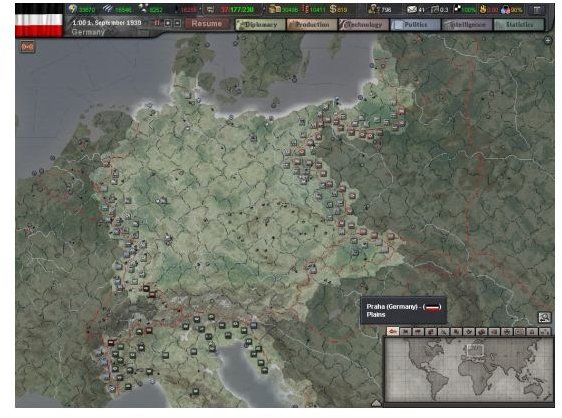Switch to the Intelligence tab
The height and width of the screenshot is (418, 562).
467,24
